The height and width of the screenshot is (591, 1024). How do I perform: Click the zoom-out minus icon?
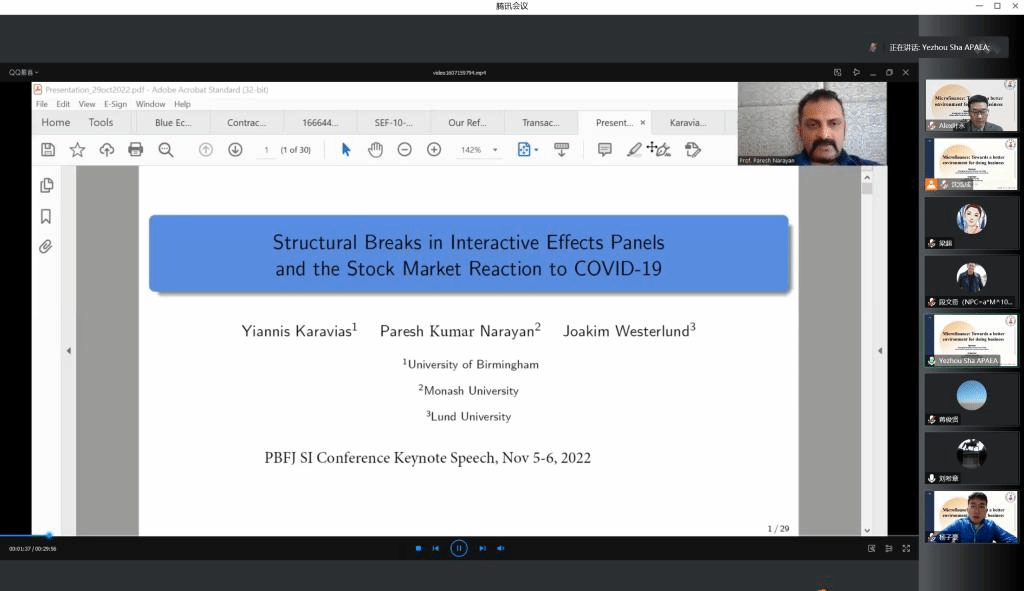404,150
